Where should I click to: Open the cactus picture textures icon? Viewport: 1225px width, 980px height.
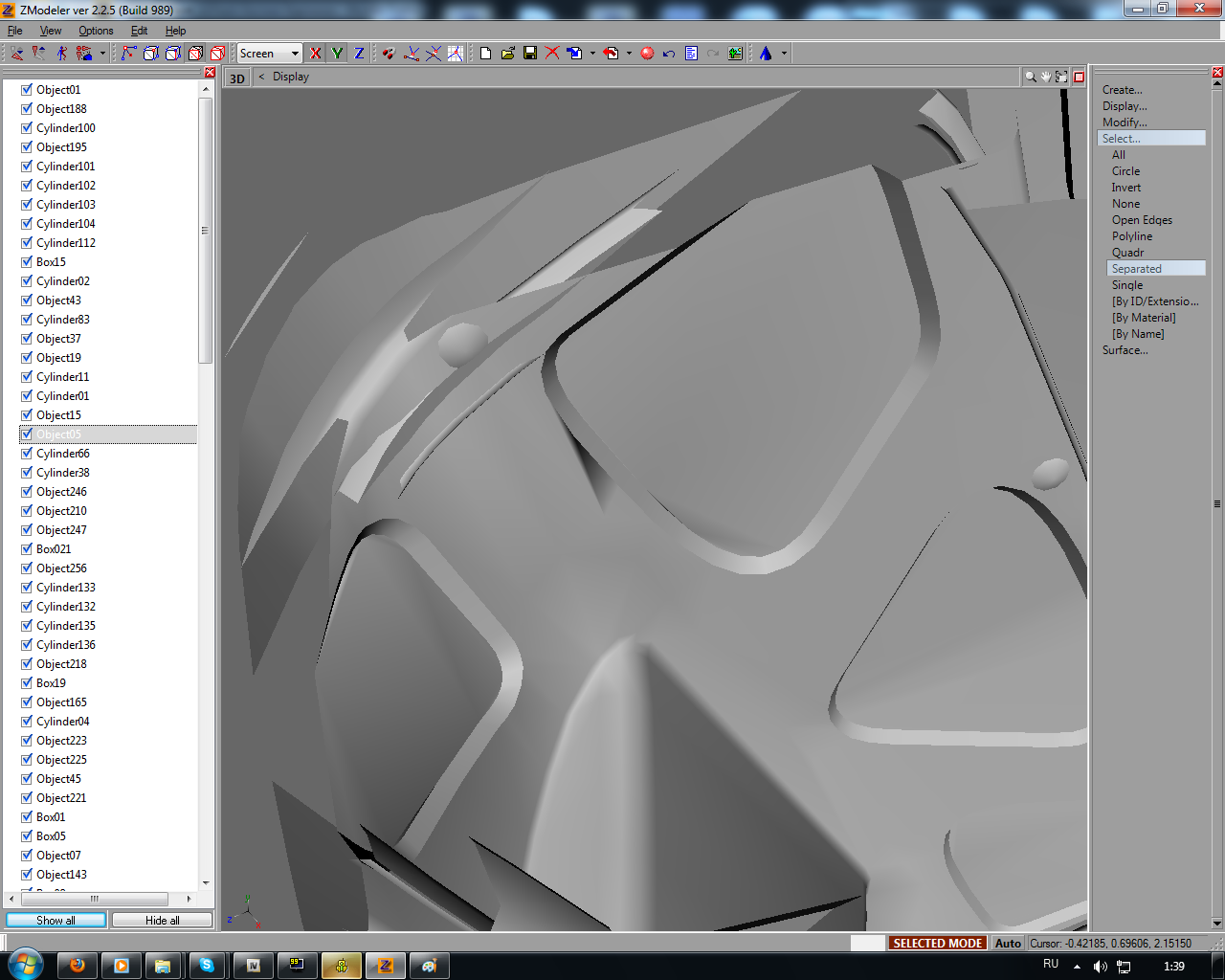tap(735, 54)
